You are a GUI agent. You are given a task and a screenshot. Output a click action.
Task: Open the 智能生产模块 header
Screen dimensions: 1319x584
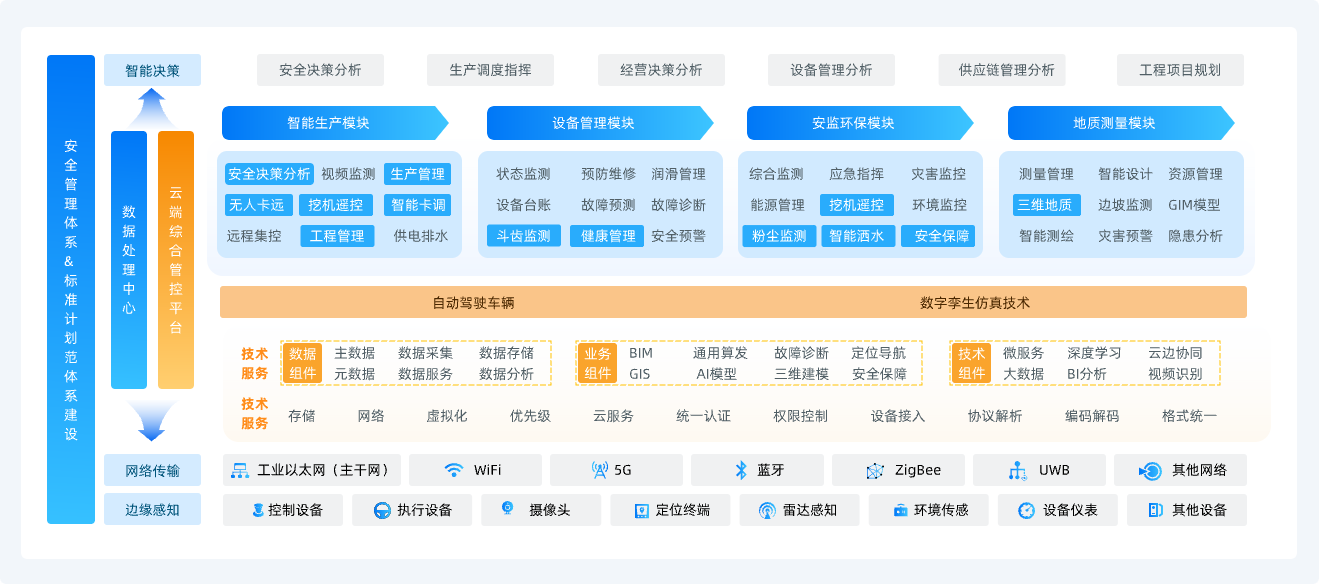(x=335, y=123)
